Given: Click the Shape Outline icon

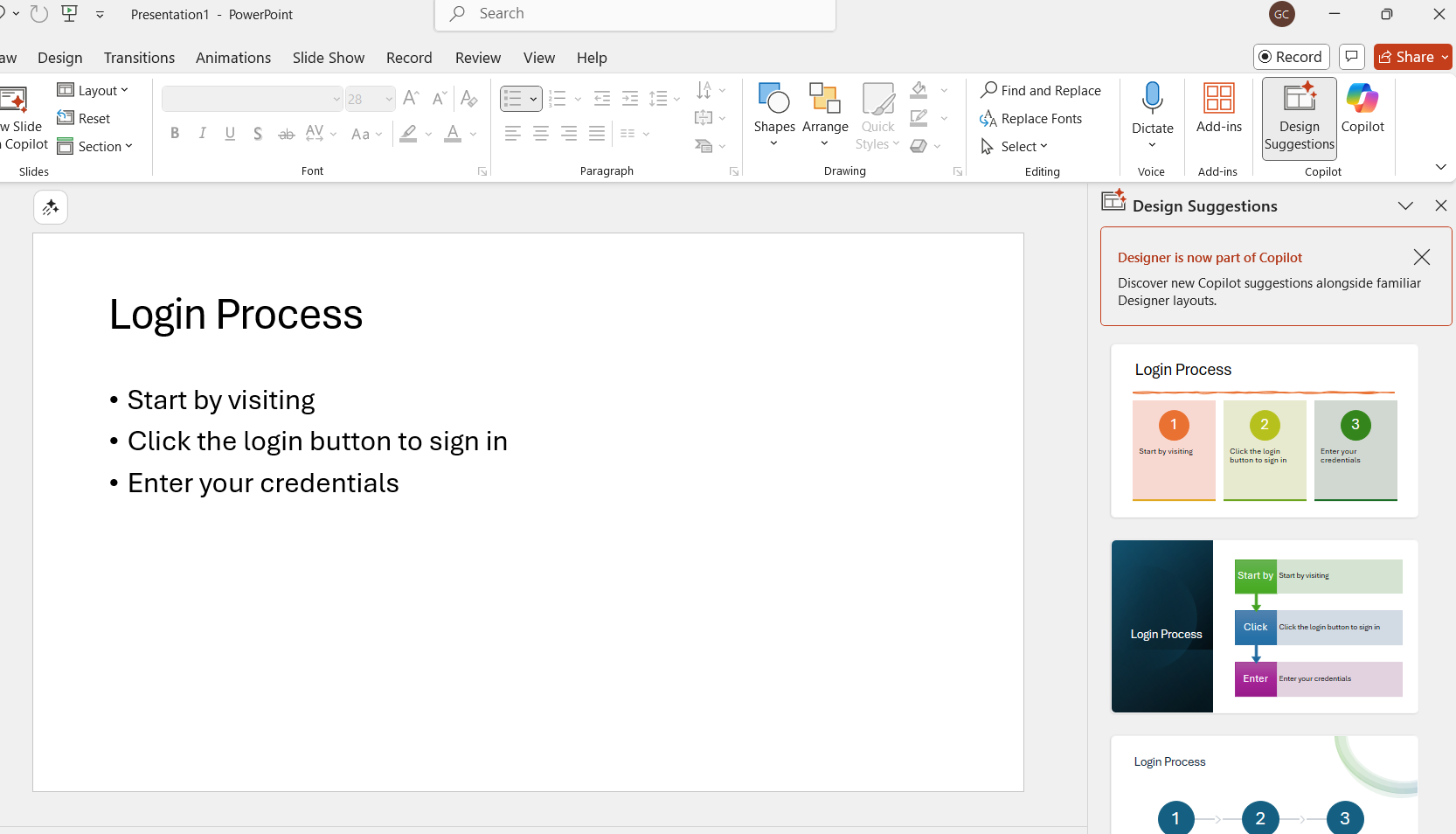Looking at the screenshot, I should 919,118.
